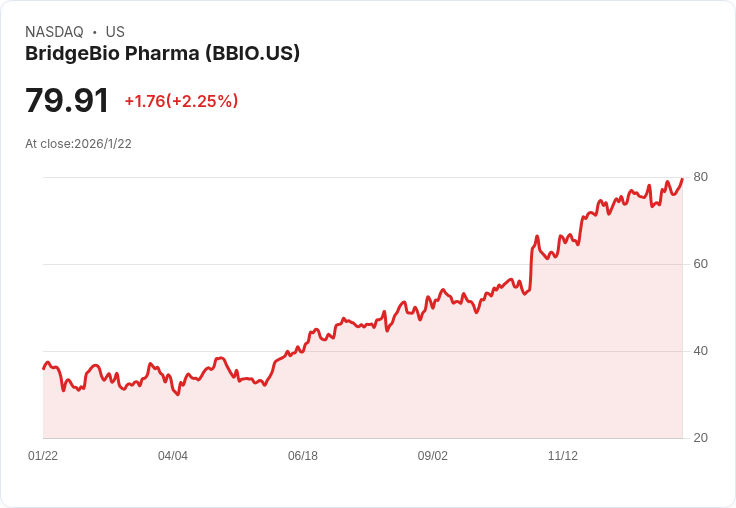Click the 79.91 current price
The width and height of the screenshot is (736, 508).
[x=67, y=100]
